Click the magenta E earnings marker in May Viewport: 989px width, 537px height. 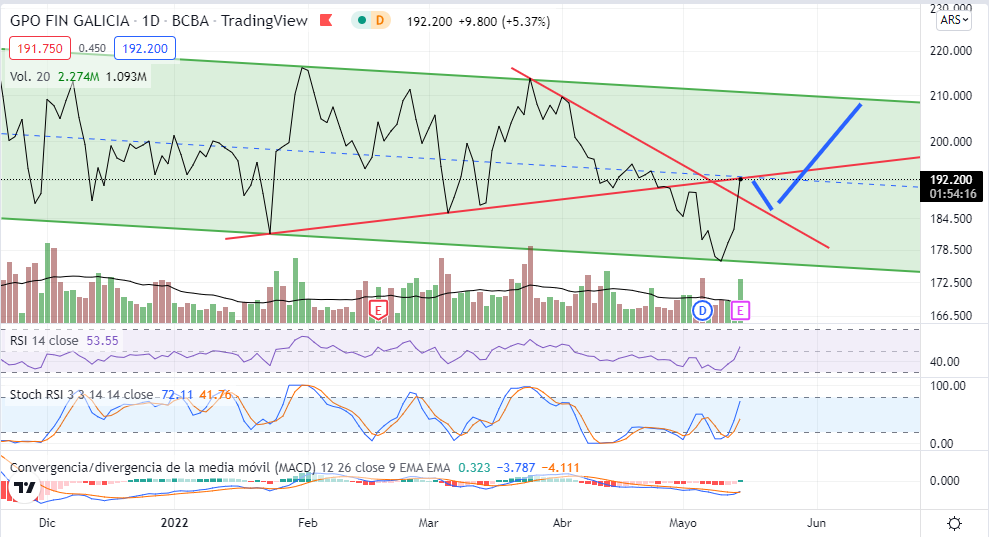(x=740, y=310)
